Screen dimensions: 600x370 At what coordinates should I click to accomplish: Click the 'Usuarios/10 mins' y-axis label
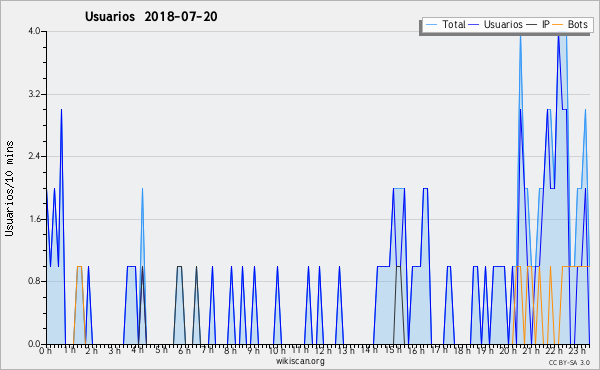(x=10, y=188)
